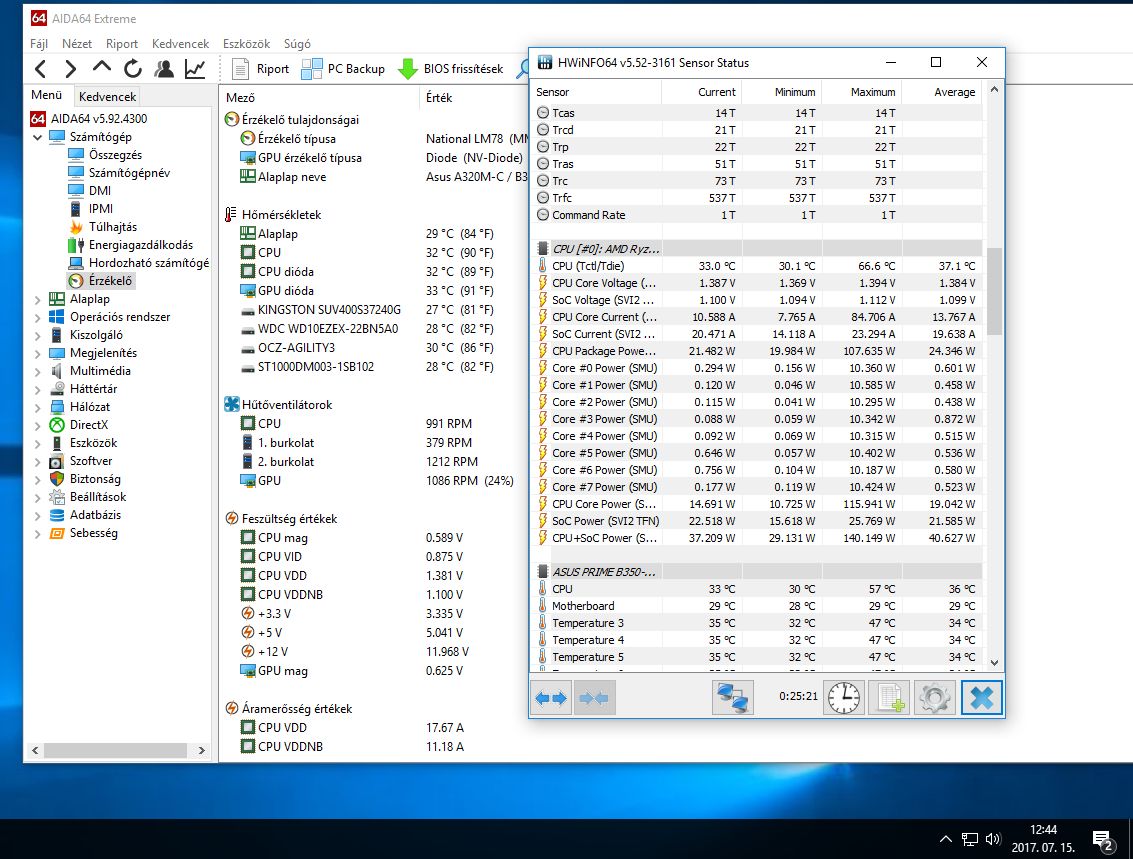1133x859 pixels.
Task: Select CPU Package Power sensor row
Action: 757,351
